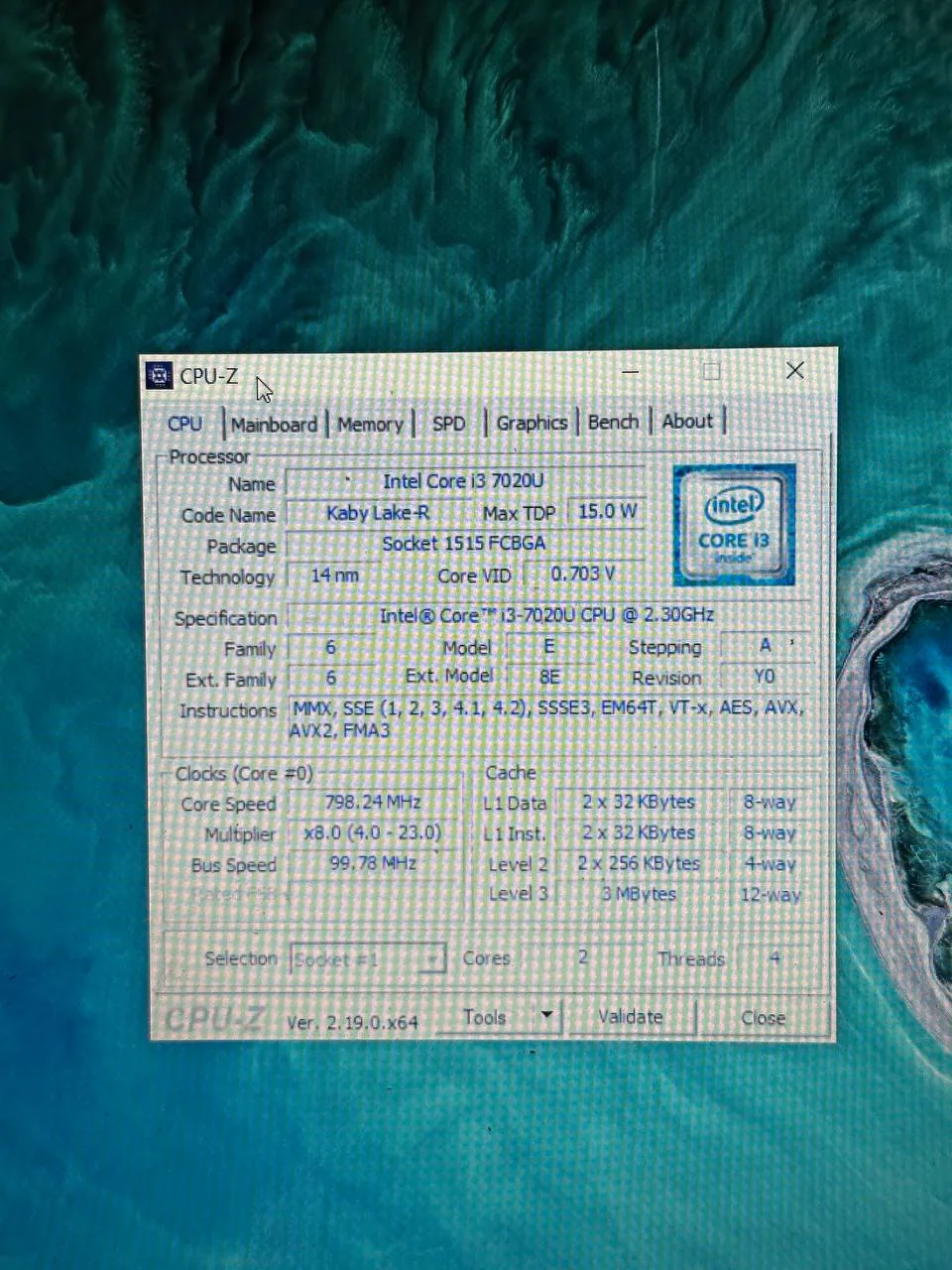The image size is (952, 1270).
Task: Click the Instructions list field
Action: (x=547, y=719)
